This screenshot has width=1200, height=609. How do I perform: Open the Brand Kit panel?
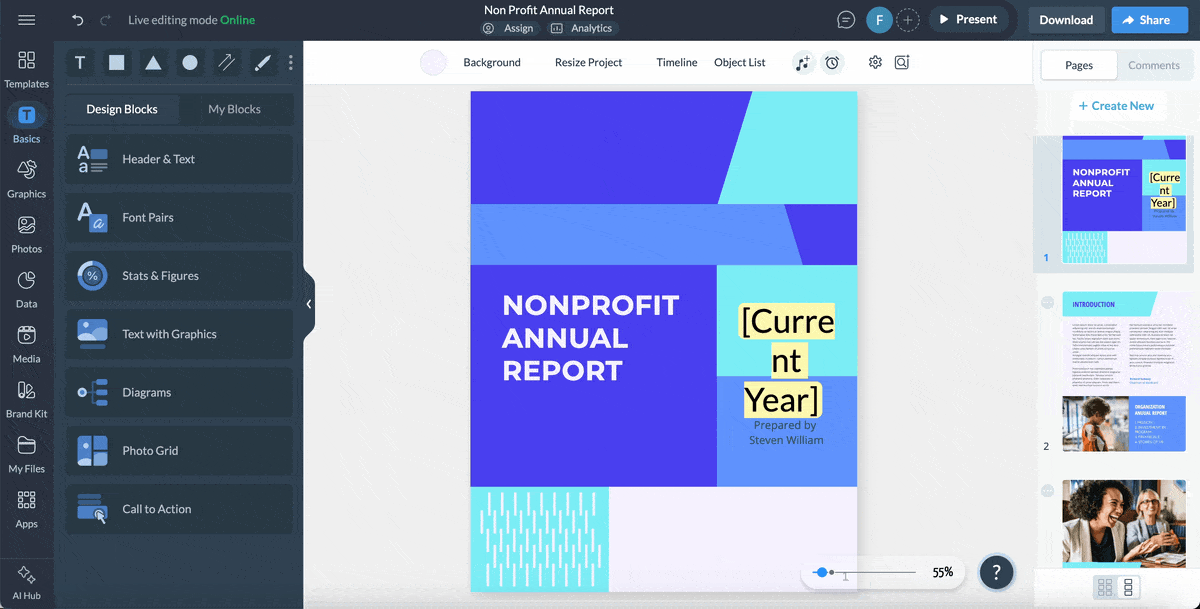coord(27,398)
